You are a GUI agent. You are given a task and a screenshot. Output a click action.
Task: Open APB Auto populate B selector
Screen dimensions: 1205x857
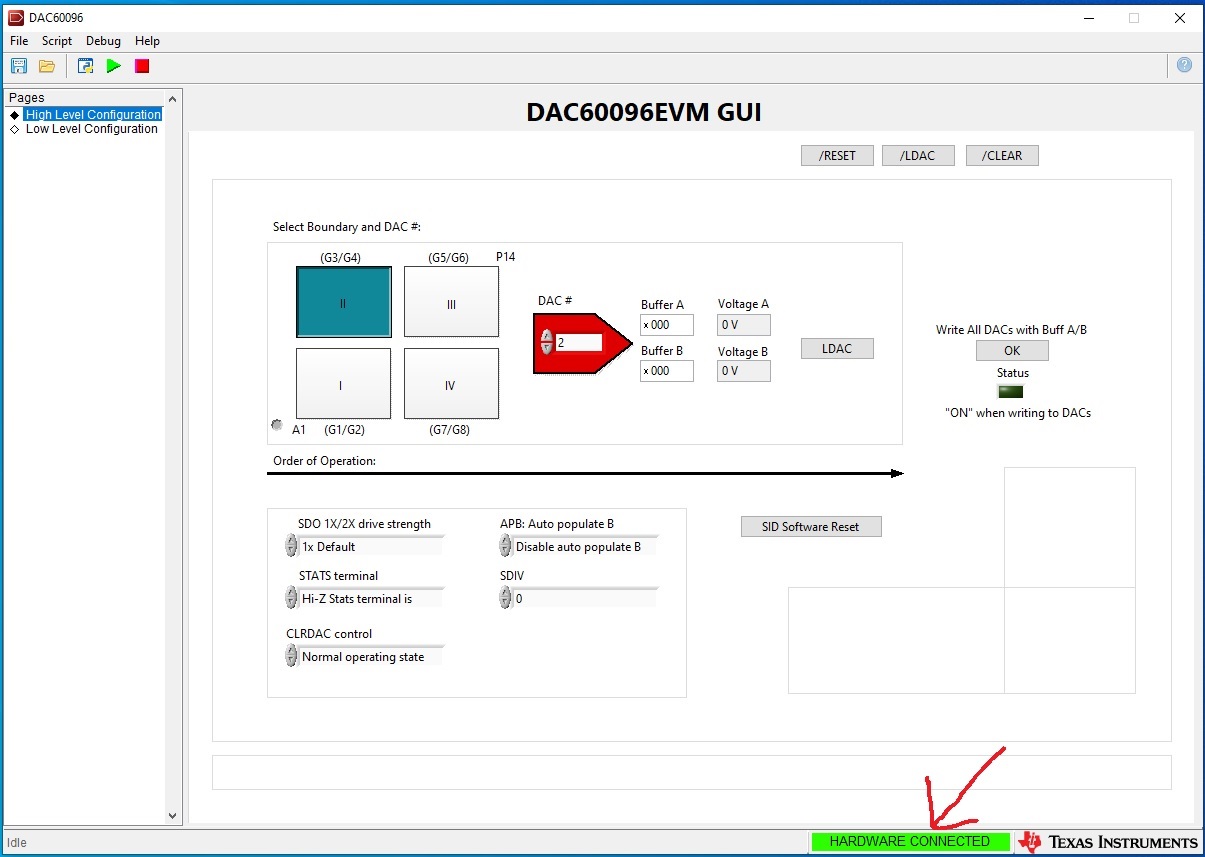(x=585, y=547)
